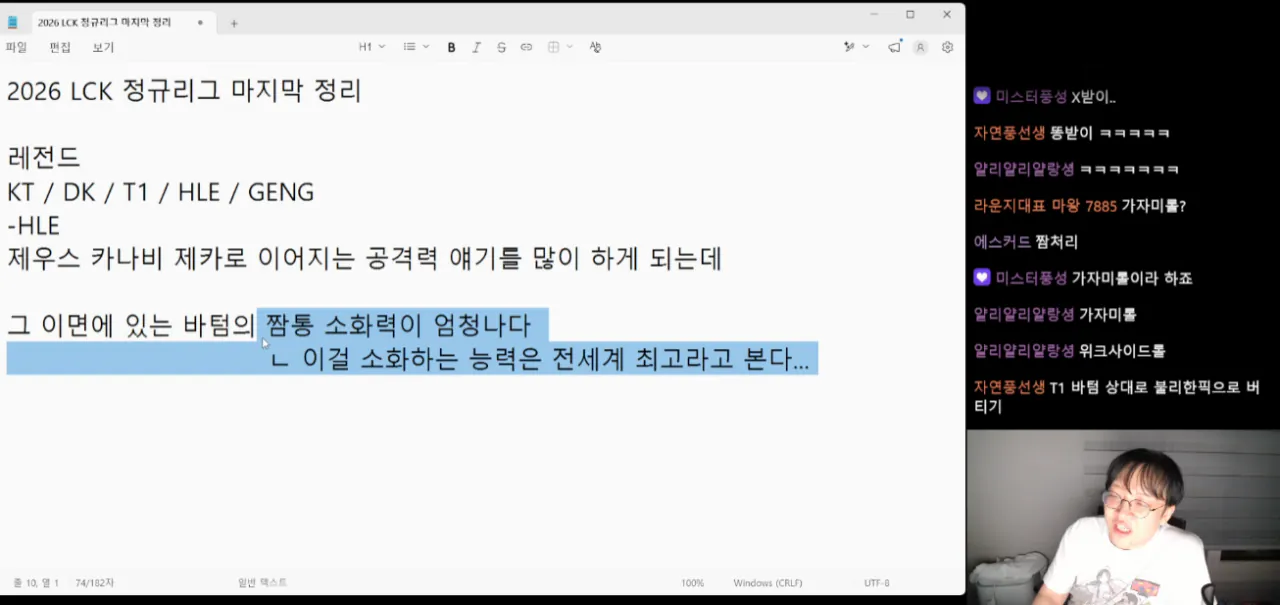Screen dimensions: 1280x605
Task: Click Windows (CRLF) line ending indicator
Action: coord(767,583)
